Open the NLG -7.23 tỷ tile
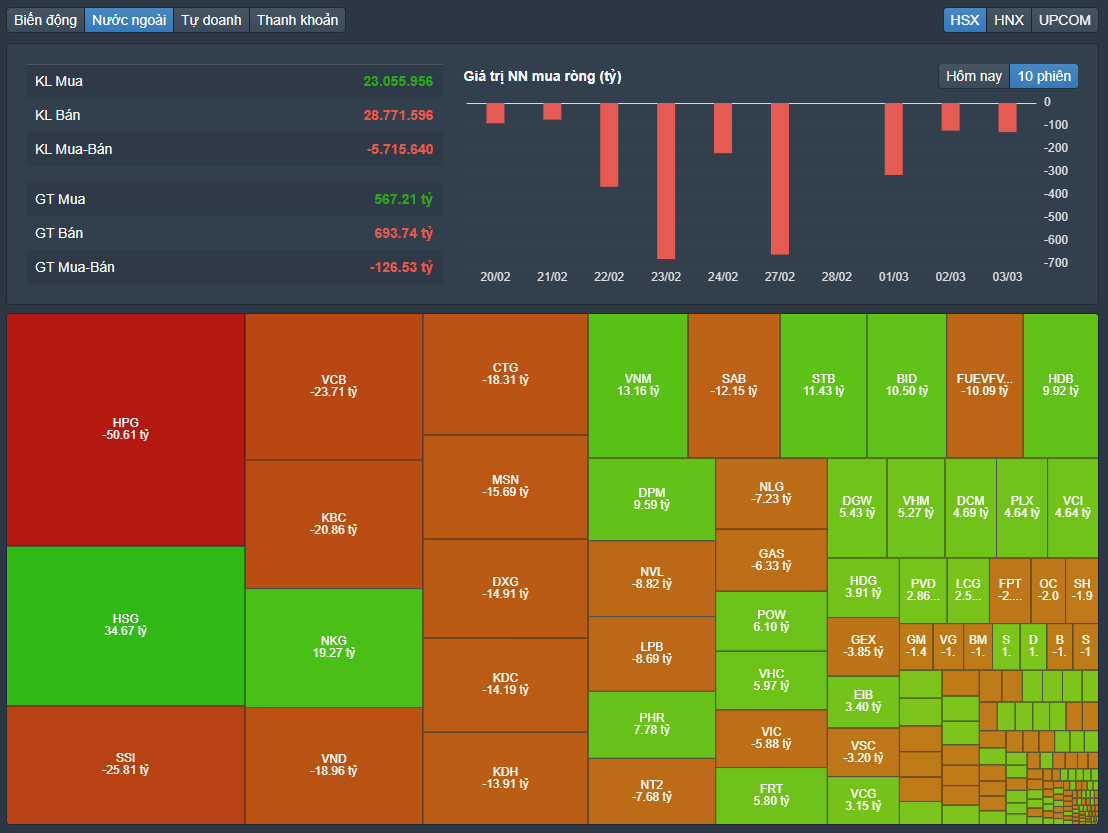 771,493
